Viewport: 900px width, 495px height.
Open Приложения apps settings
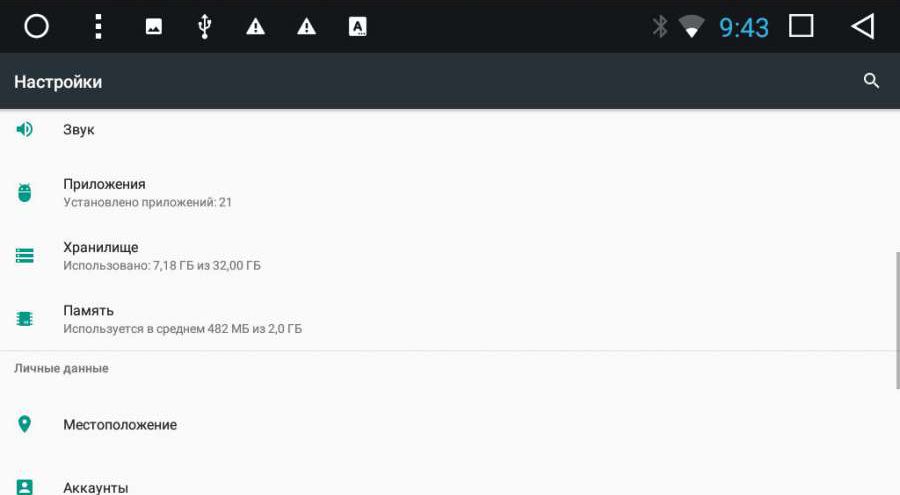pyautogui.click(x=450, y=192)
